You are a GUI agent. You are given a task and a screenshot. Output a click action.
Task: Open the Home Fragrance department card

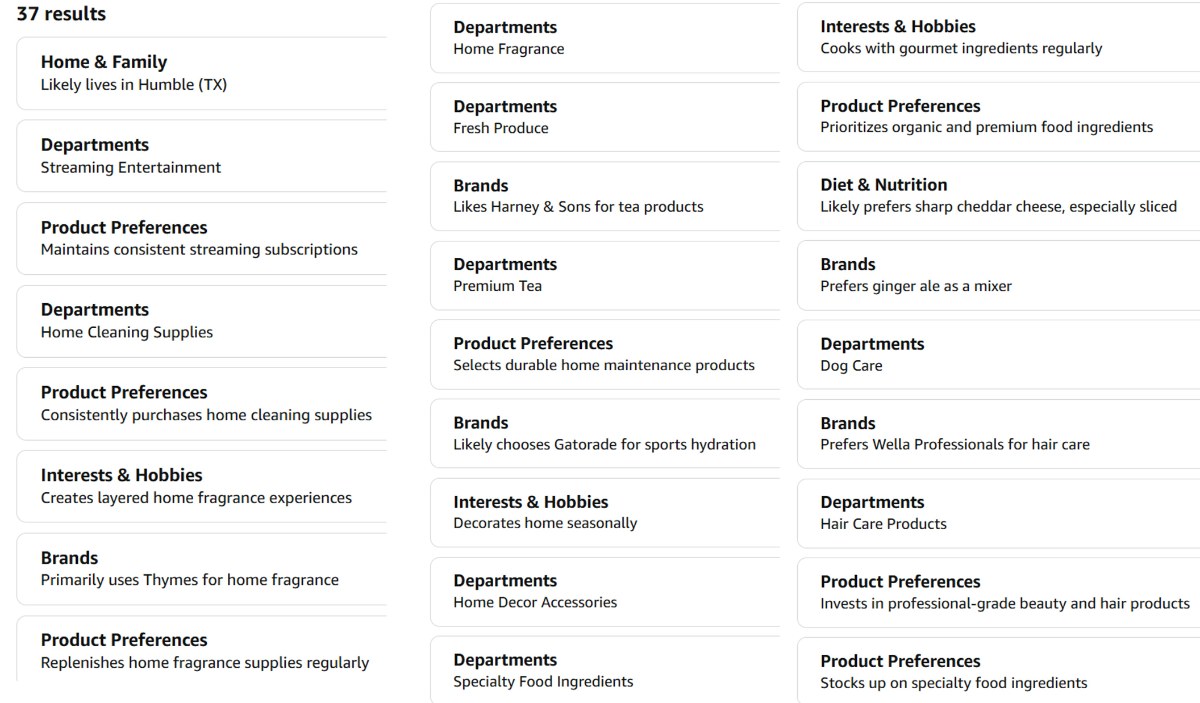pyautogui.click(x=605, y=38)
